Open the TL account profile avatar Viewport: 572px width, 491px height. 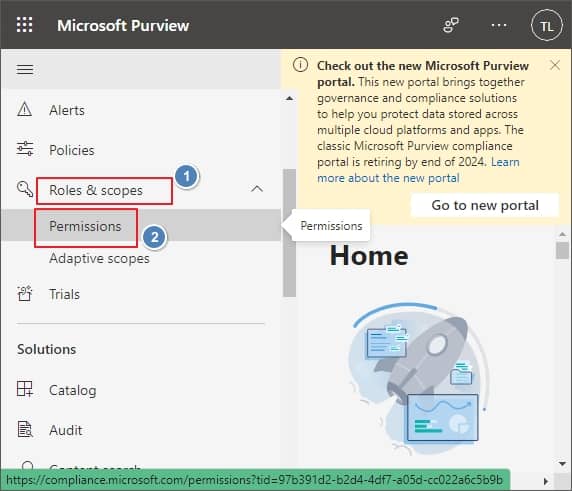(546, 25)
